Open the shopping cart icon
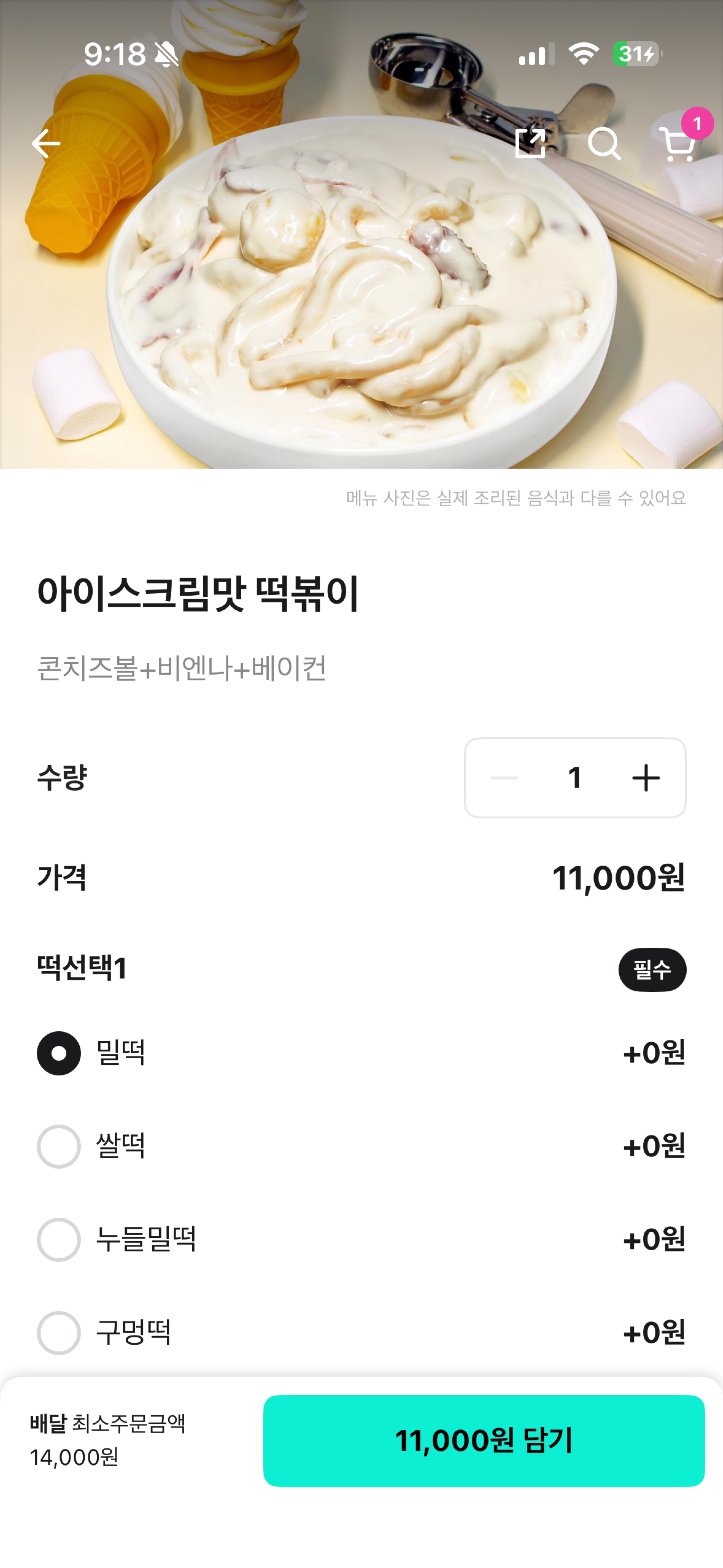 (677, 145)
